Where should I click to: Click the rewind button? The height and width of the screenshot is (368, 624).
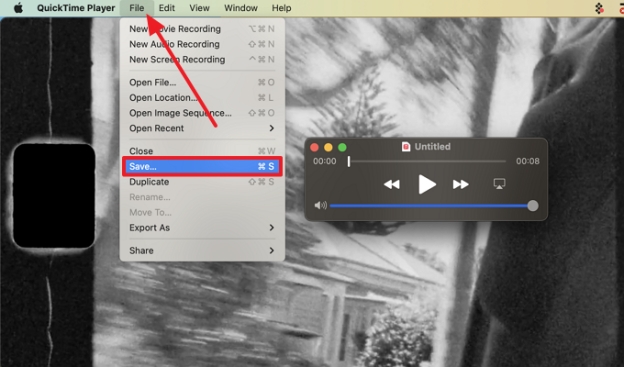tap(392, 185)
